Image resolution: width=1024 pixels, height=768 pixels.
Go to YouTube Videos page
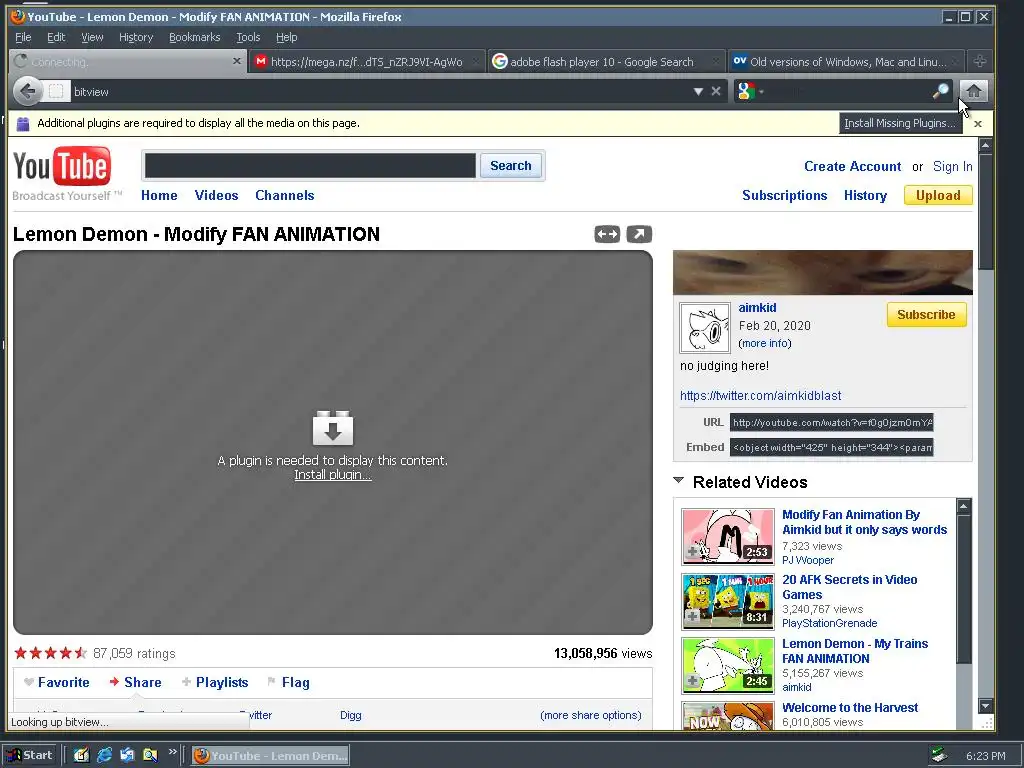pos(216,195)
